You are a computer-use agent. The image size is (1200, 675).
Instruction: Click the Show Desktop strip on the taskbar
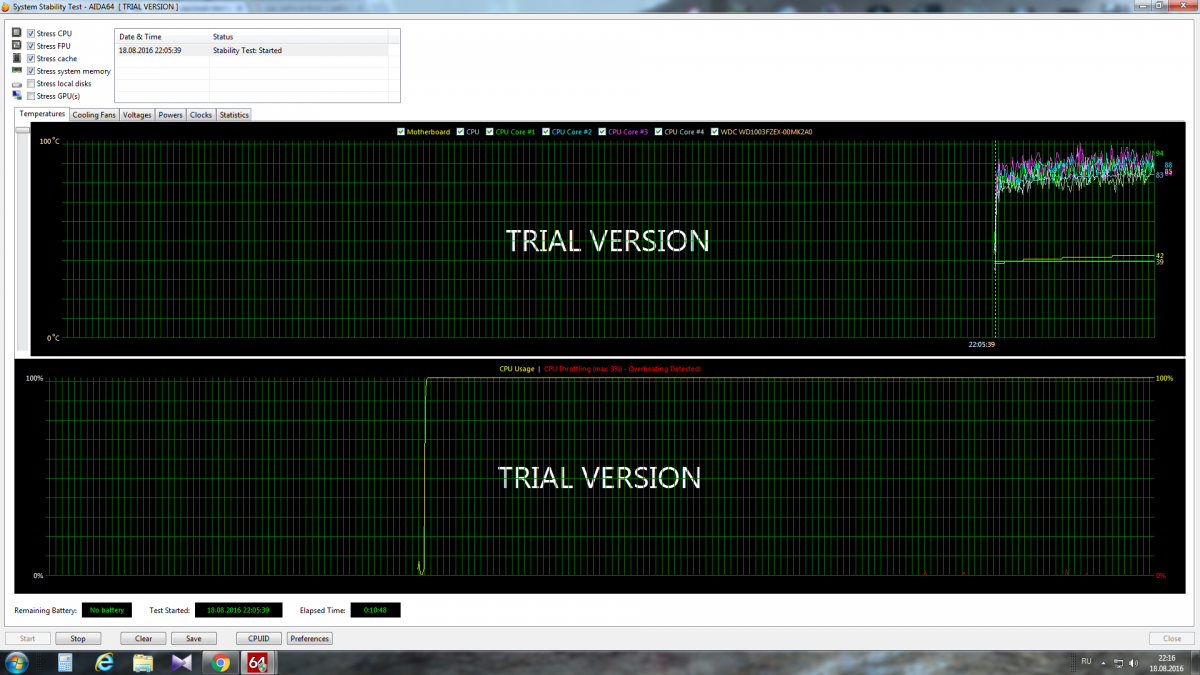click(1194, 663)
